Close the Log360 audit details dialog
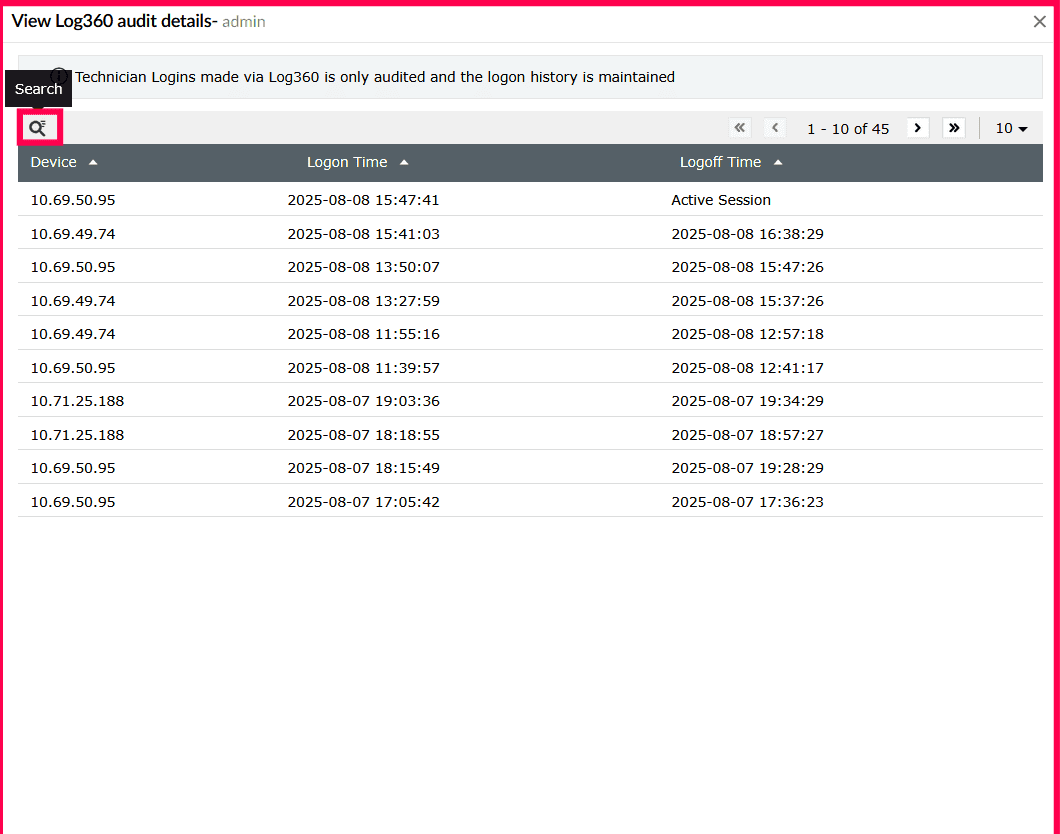This screenshot has width=1060, height=834. pyautogui.click(x=1040, y=22)
